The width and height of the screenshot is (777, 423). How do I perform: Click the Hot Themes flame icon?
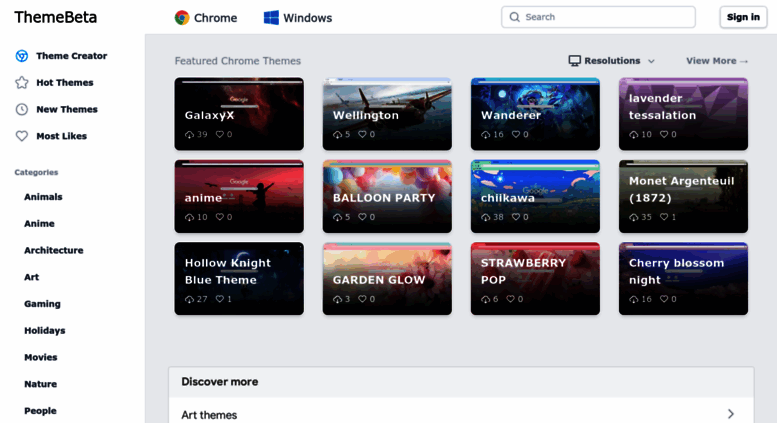coord(22,83)
